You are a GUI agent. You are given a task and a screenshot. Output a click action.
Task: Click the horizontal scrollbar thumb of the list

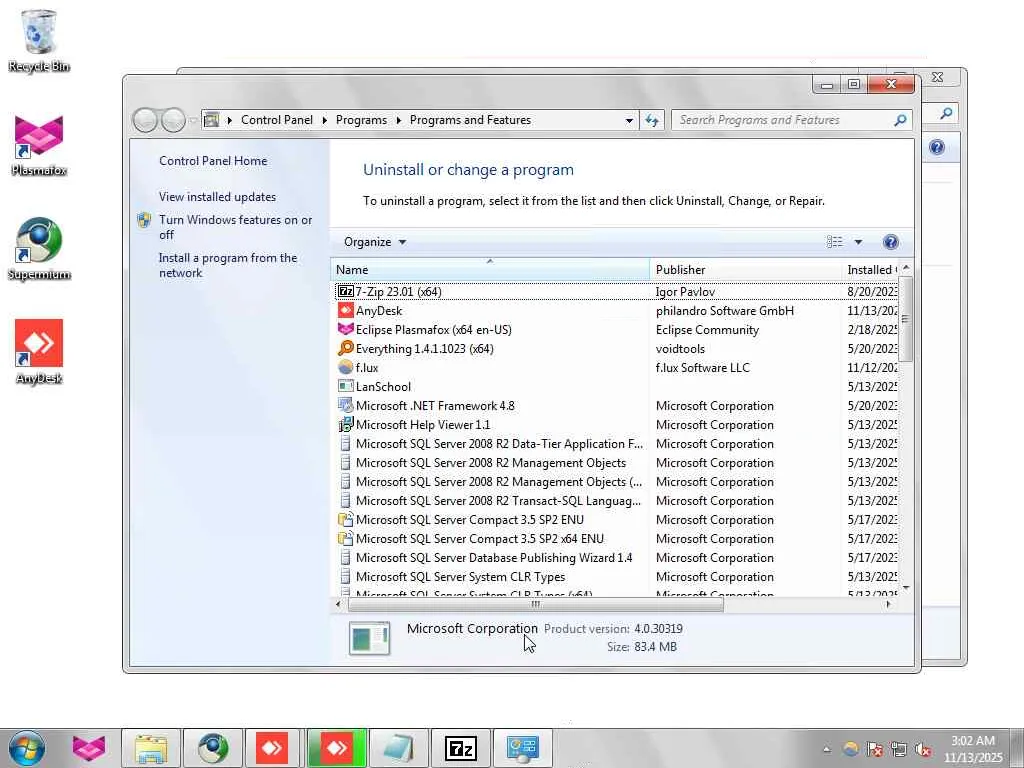(x=536, y=605)
